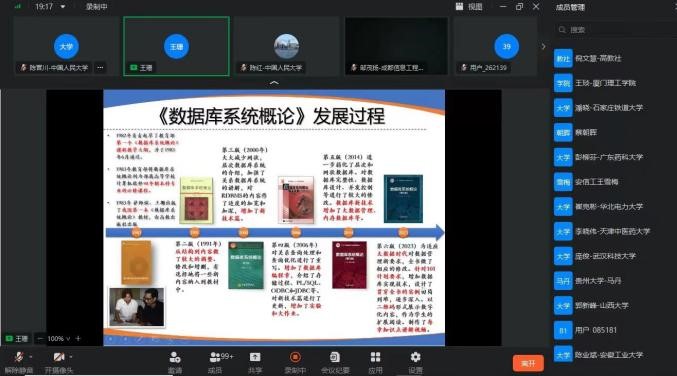
Task: Zoom out shared screen with minus button
Action: 40,338
